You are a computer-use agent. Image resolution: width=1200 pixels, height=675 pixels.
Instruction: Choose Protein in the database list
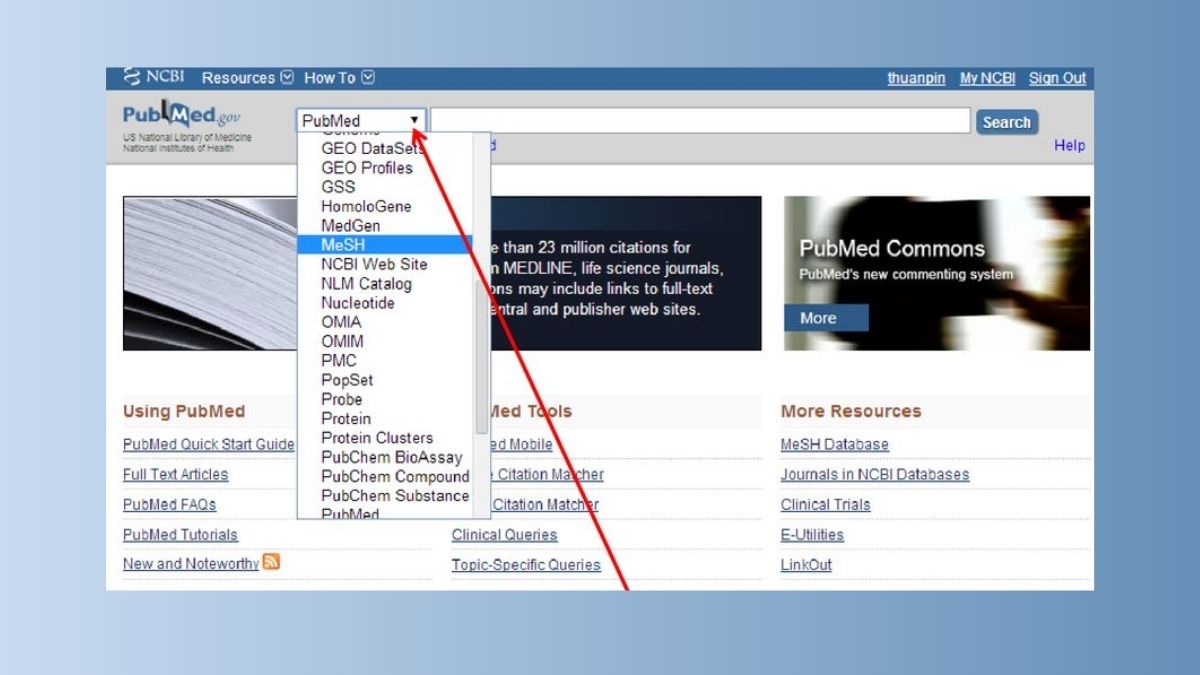click(x=346, y=418)
